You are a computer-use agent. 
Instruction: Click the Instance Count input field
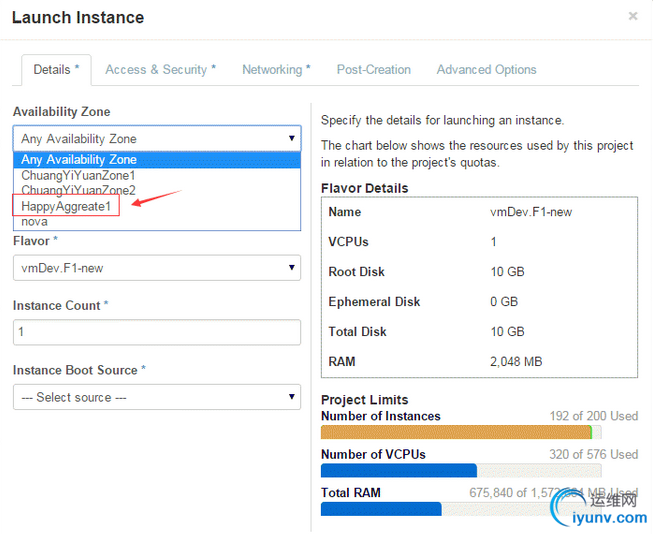[x=156, y=332]
